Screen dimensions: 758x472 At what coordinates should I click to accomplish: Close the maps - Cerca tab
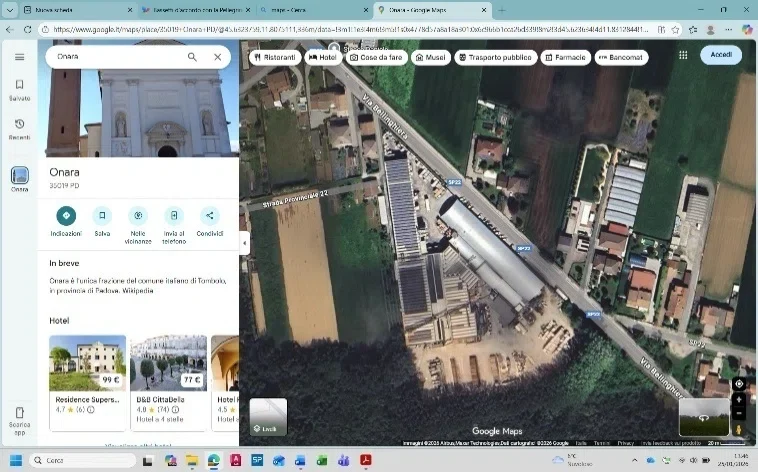[366, 10]
